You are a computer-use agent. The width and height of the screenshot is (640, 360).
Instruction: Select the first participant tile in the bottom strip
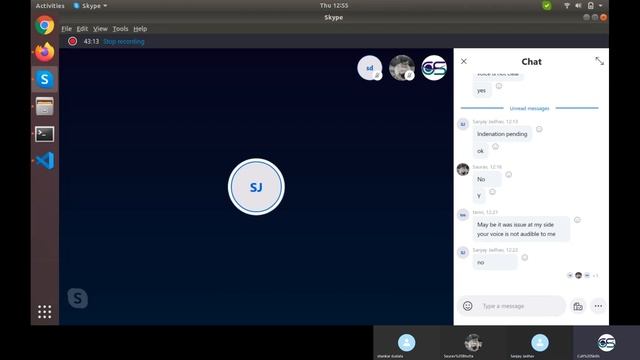coord(407,343)
